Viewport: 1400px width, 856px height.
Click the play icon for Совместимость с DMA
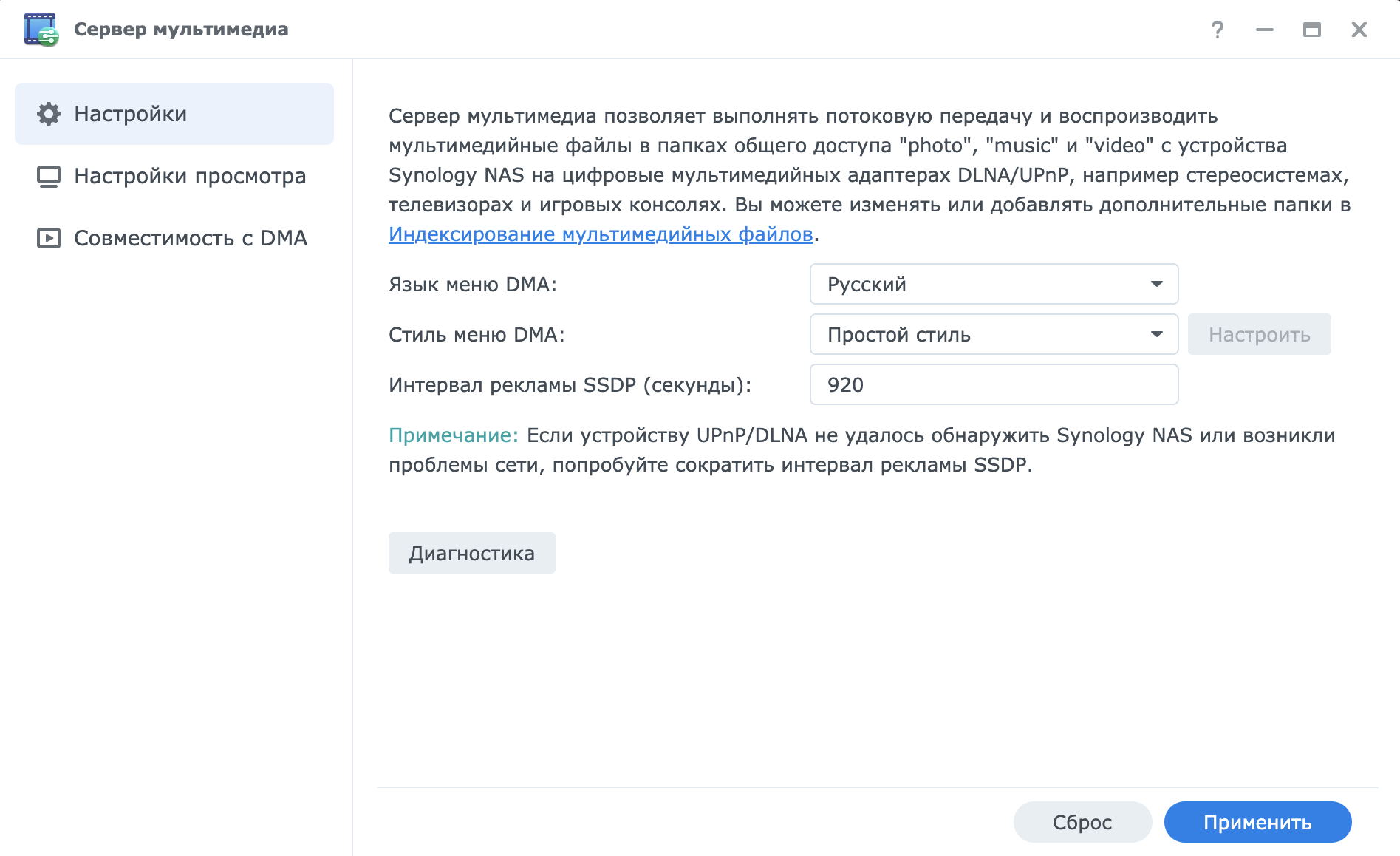pos(49,238)
